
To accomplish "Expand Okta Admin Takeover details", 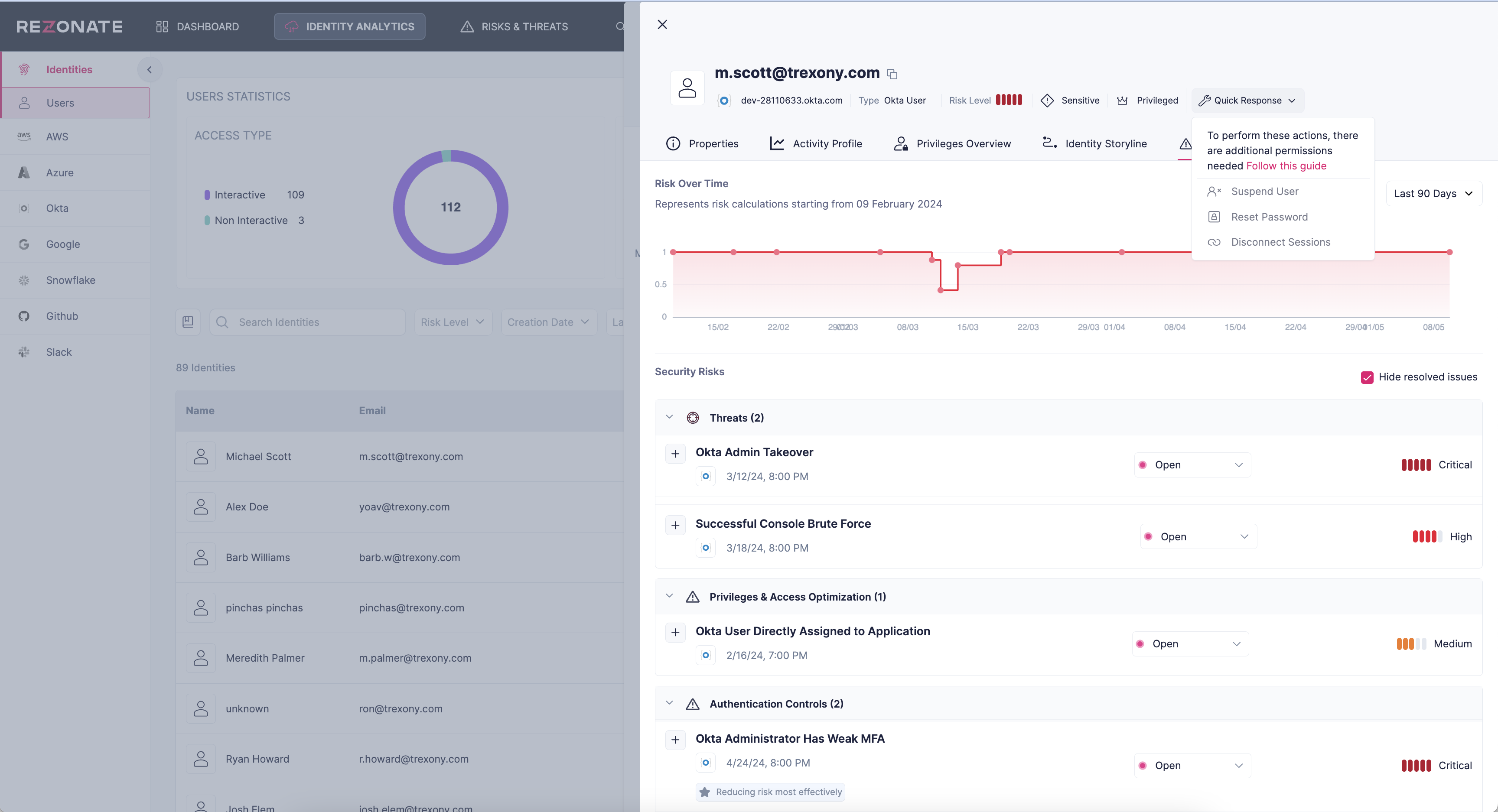I will coord(675,453).
